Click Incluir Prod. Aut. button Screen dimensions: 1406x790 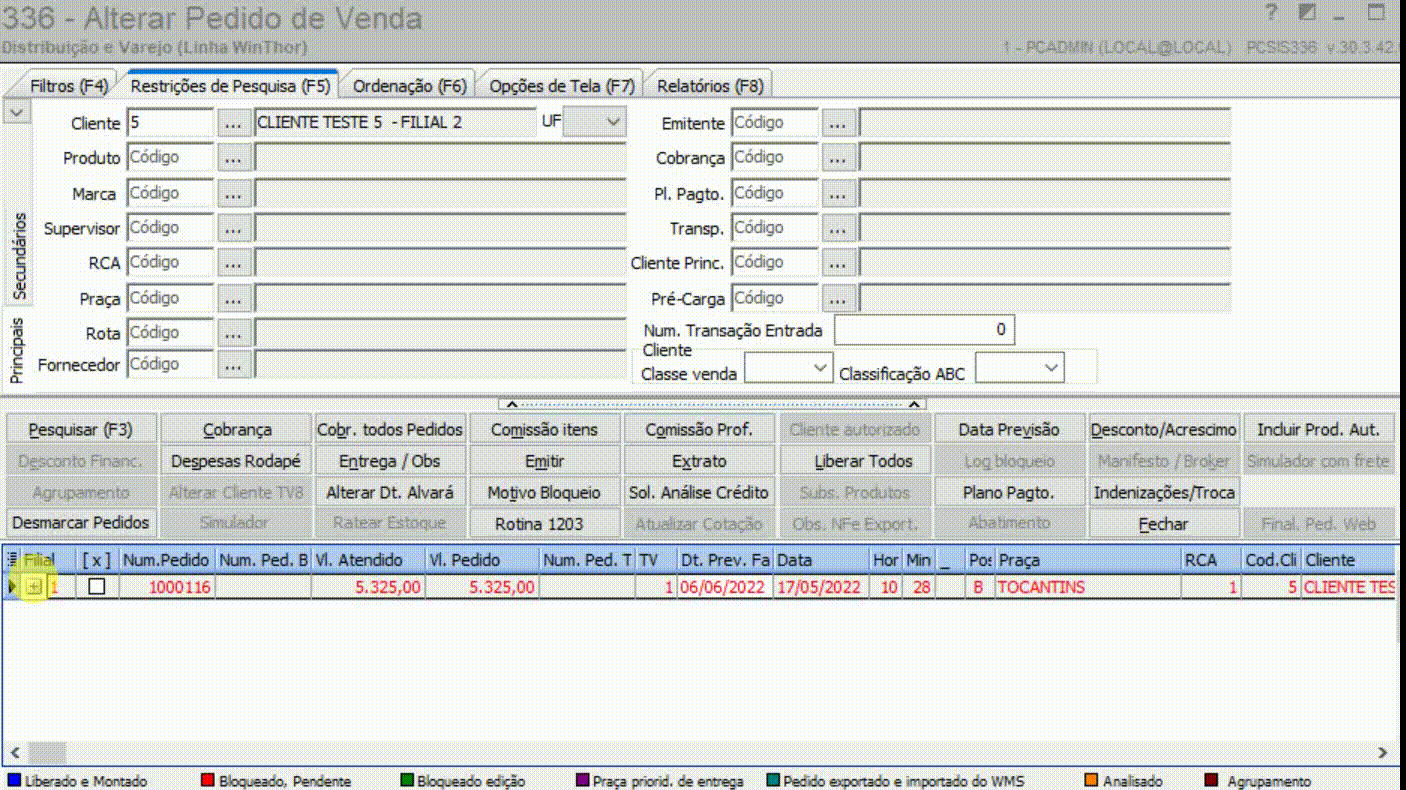[1319, 430]
